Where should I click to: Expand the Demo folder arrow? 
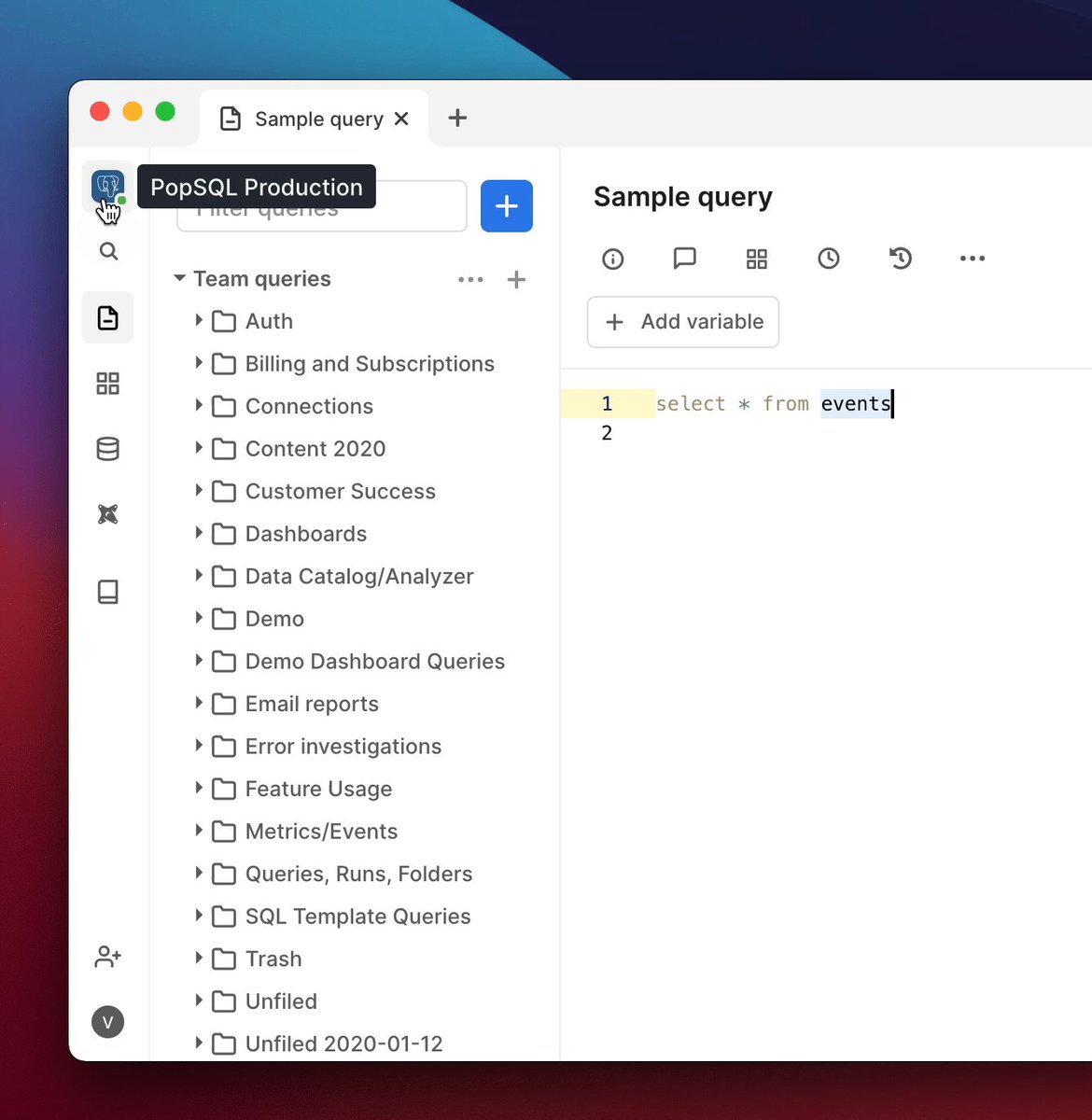(199, 618)
